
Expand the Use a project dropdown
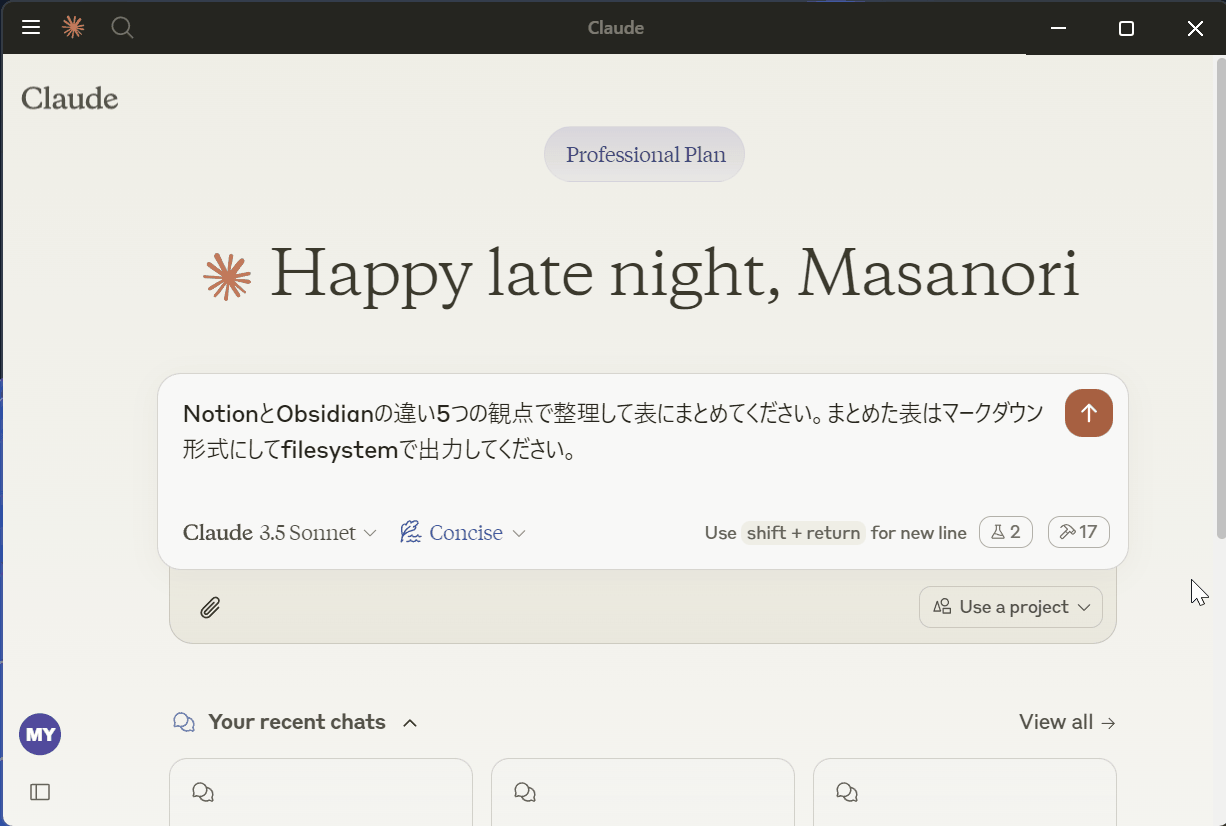(1011, 607)
